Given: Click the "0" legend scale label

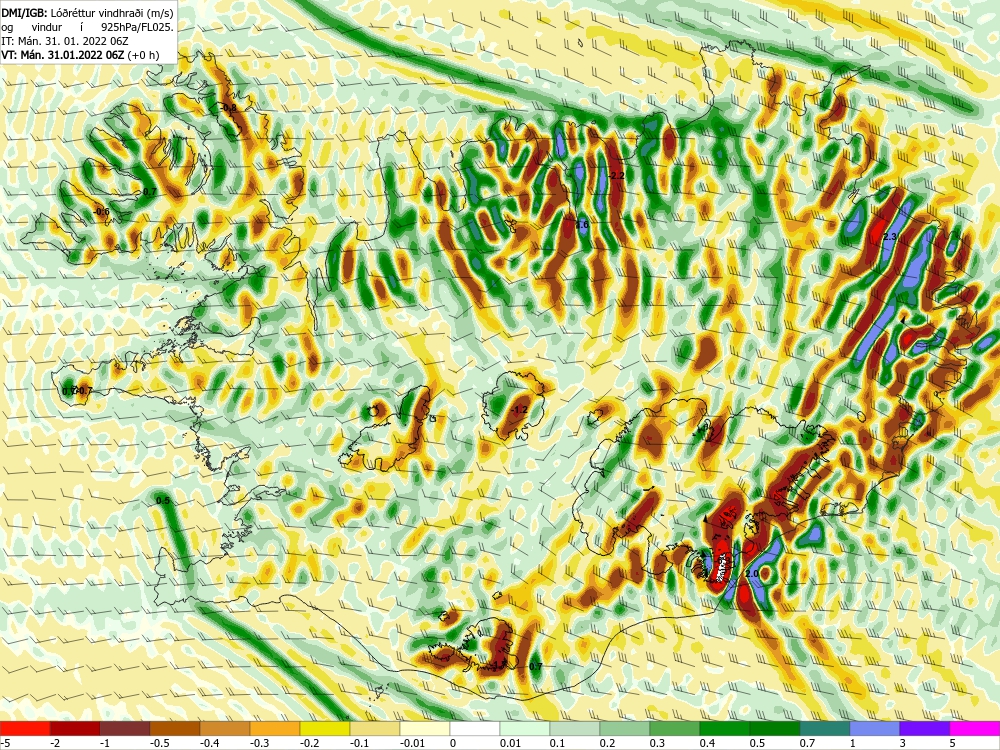Looking at the screenshot, I should [453, 743].
